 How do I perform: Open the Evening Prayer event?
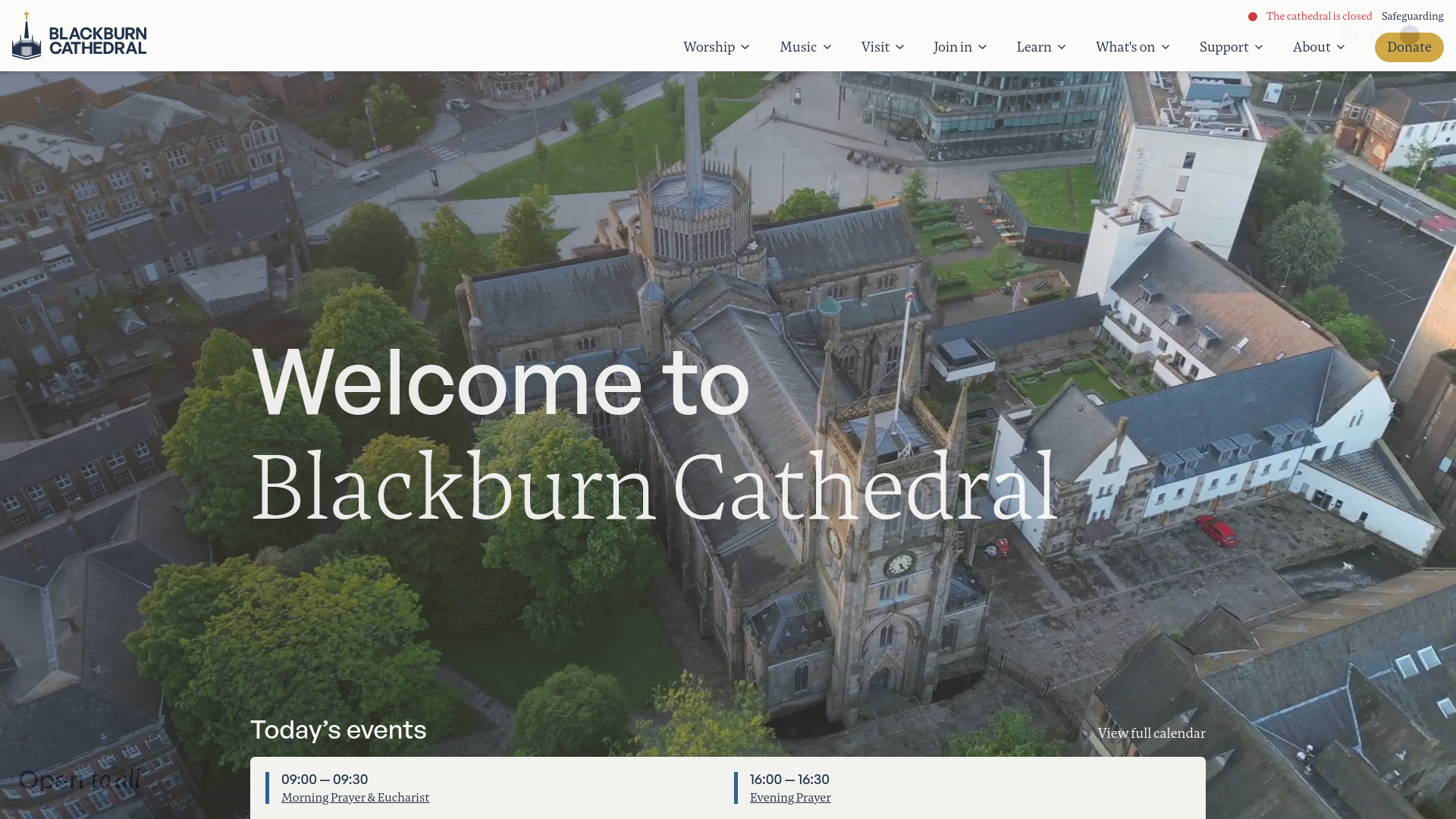point(790,797)
